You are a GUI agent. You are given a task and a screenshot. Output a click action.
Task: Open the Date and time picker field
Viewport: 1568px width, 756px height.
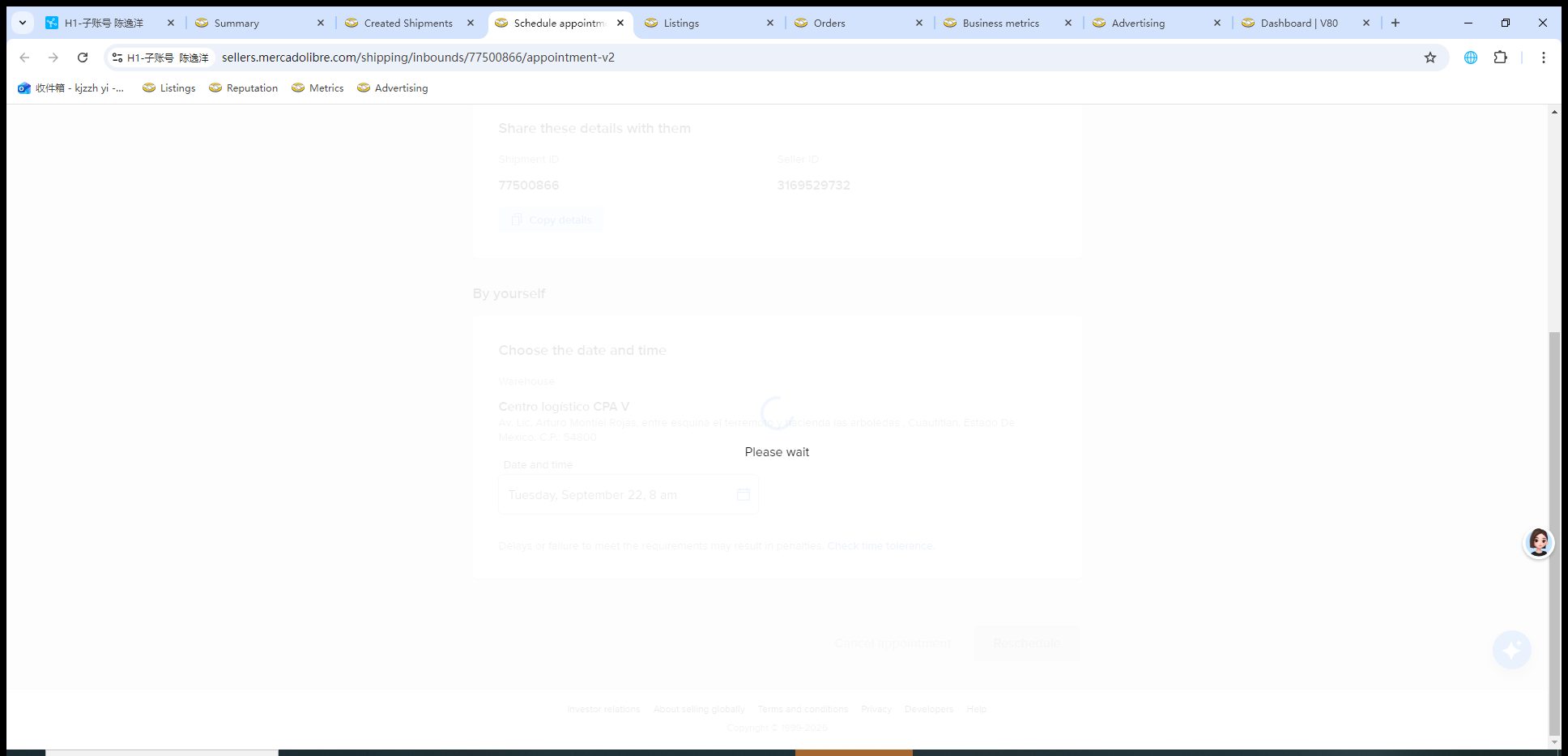[x=628, y=494]
